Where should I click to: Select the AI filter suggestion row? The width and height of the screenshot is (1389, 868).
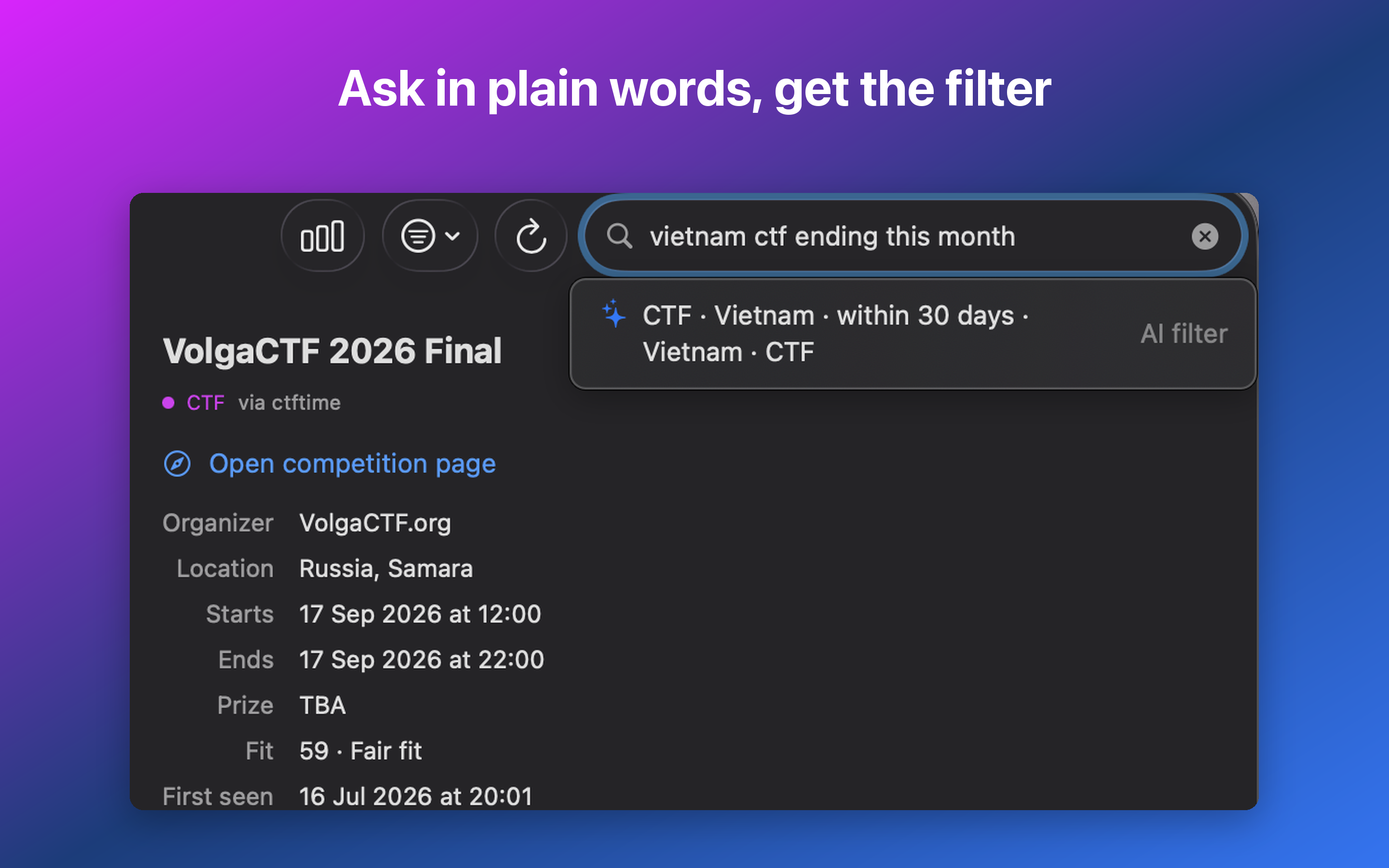click(x=912, y=334)
